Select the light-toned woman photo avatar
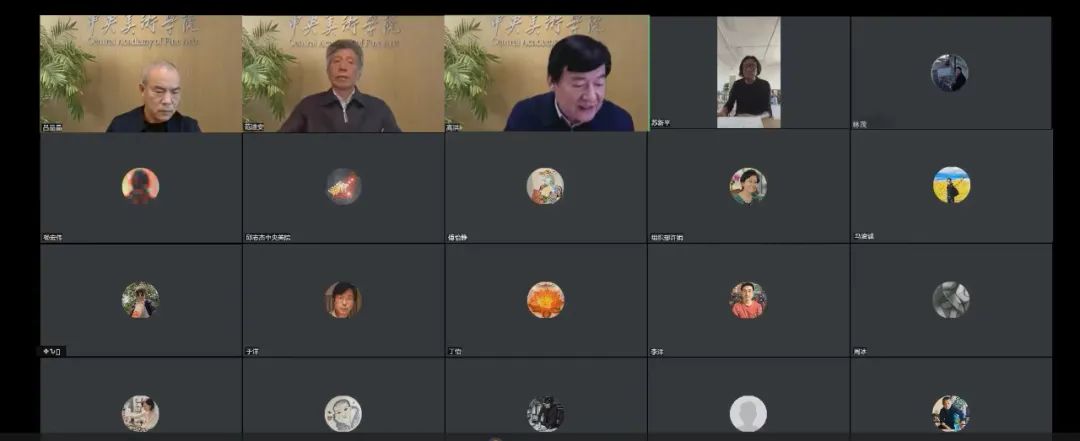Viewport: 1080px width, 441px height. 141,413
